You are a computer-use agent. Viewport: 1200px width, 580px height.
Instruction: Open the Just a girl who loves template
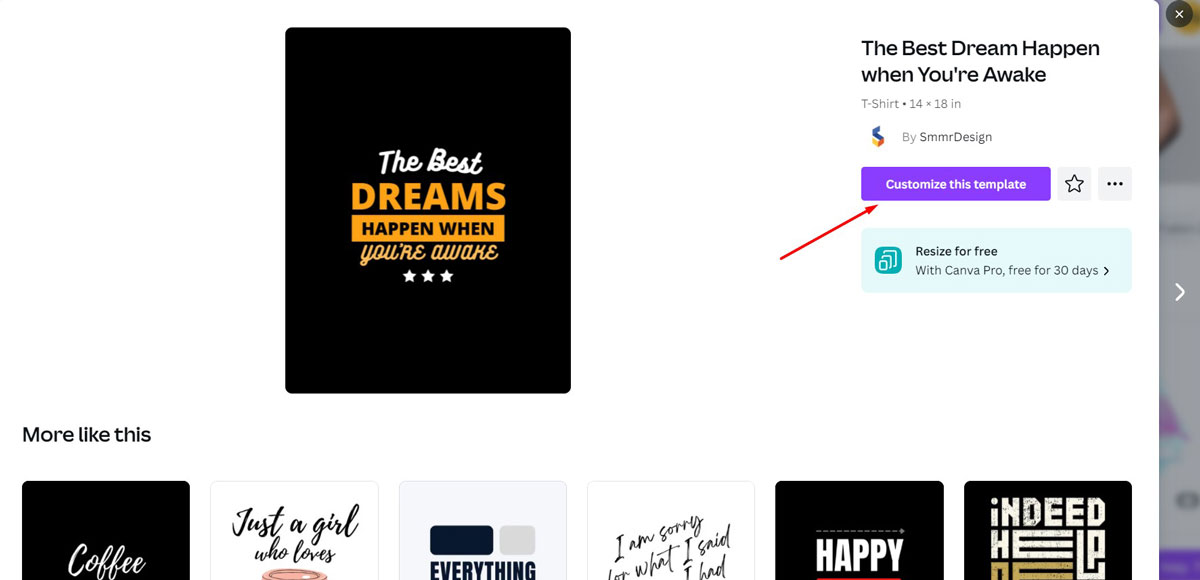click(x=294, y=531)
